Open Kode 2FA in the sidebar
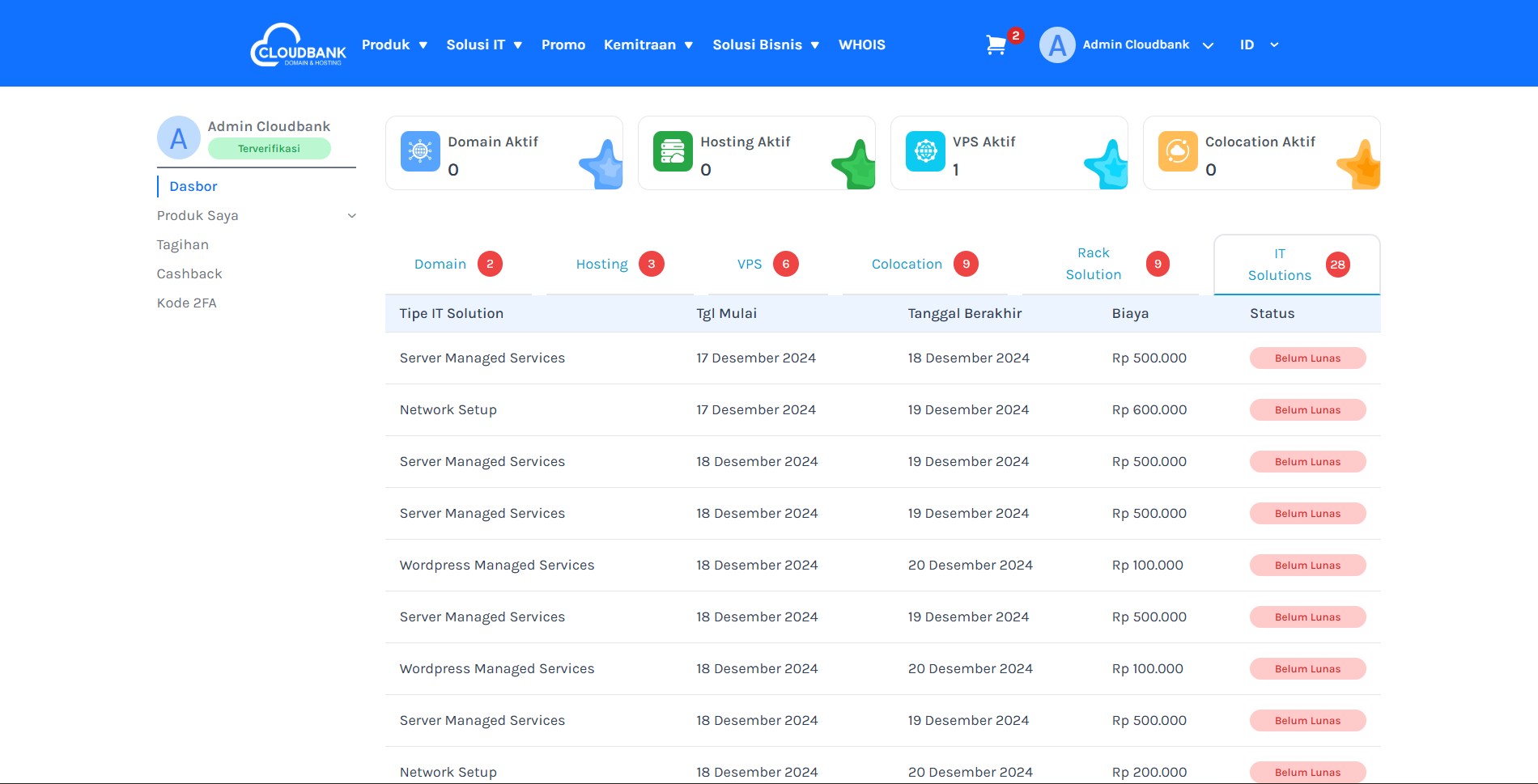 (187, 303)
